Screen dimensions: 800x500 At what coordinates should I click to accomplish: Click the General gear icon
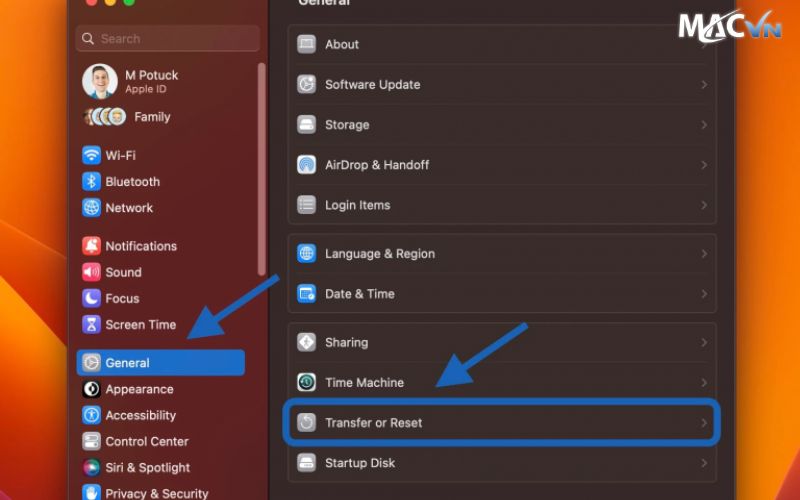point(91,363)
